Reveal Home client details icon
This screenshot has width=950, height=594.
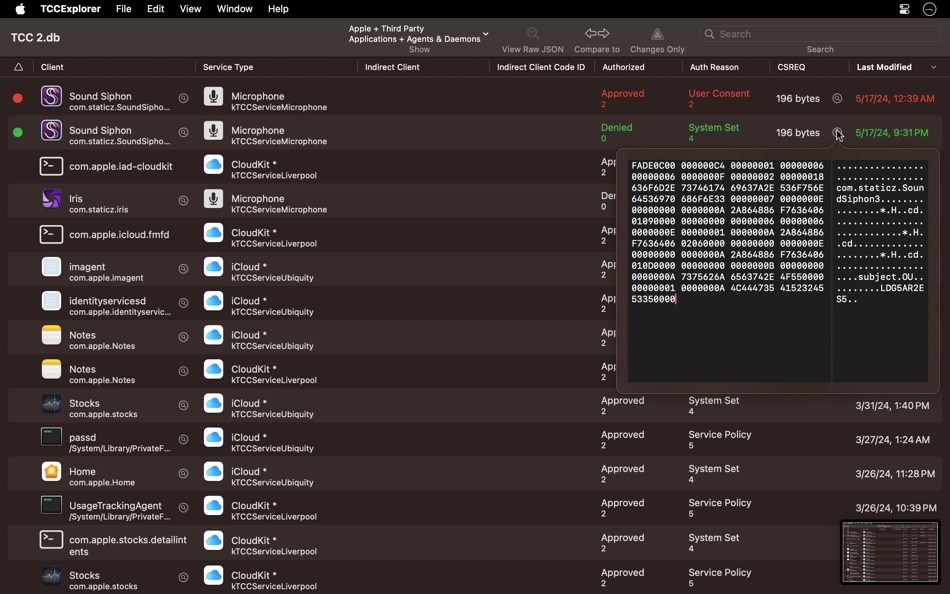pos(183,473)
